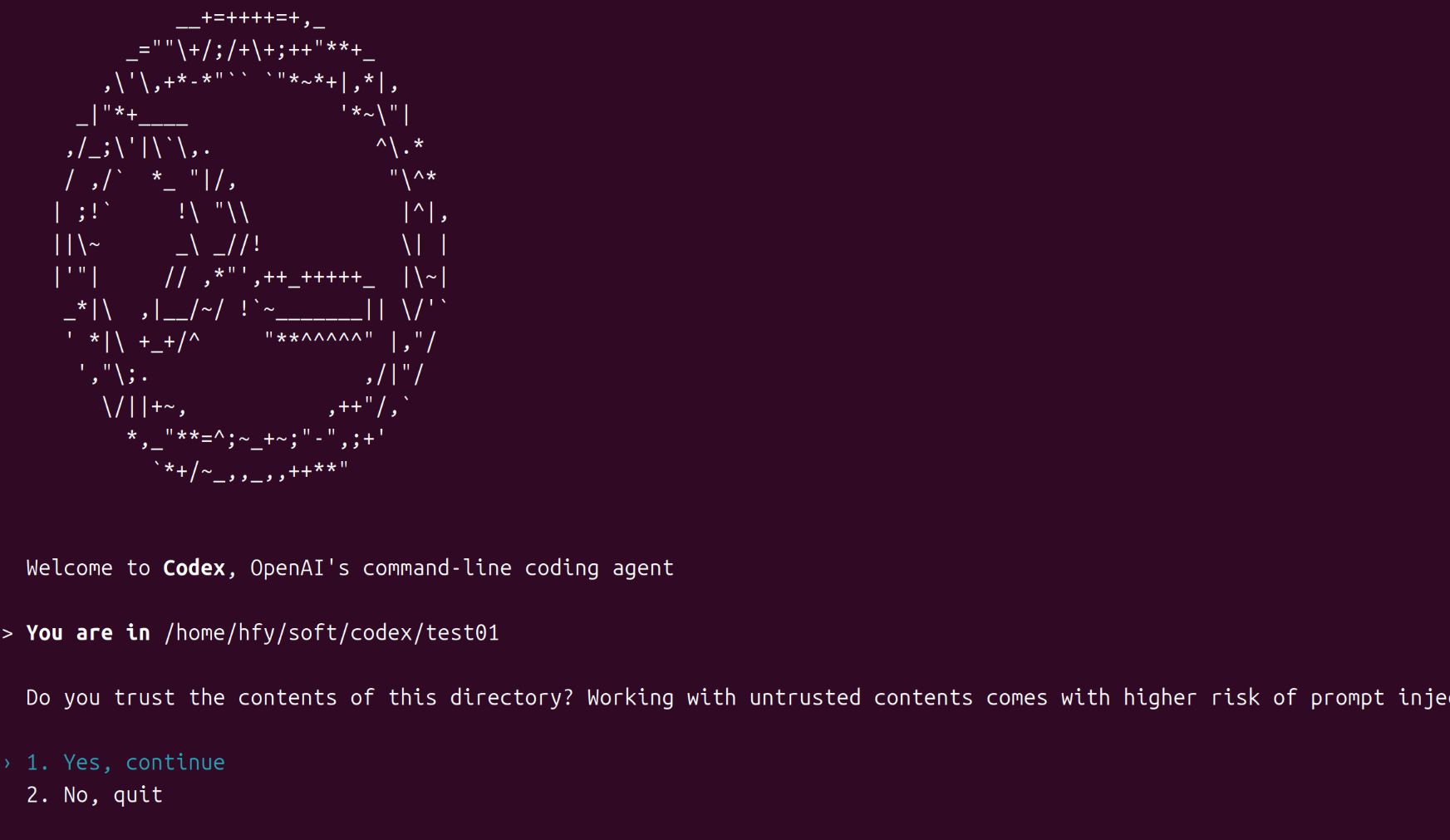
Task: Click the directory path /home/hfy/soft/codex/test01
Action: (332, 633)
